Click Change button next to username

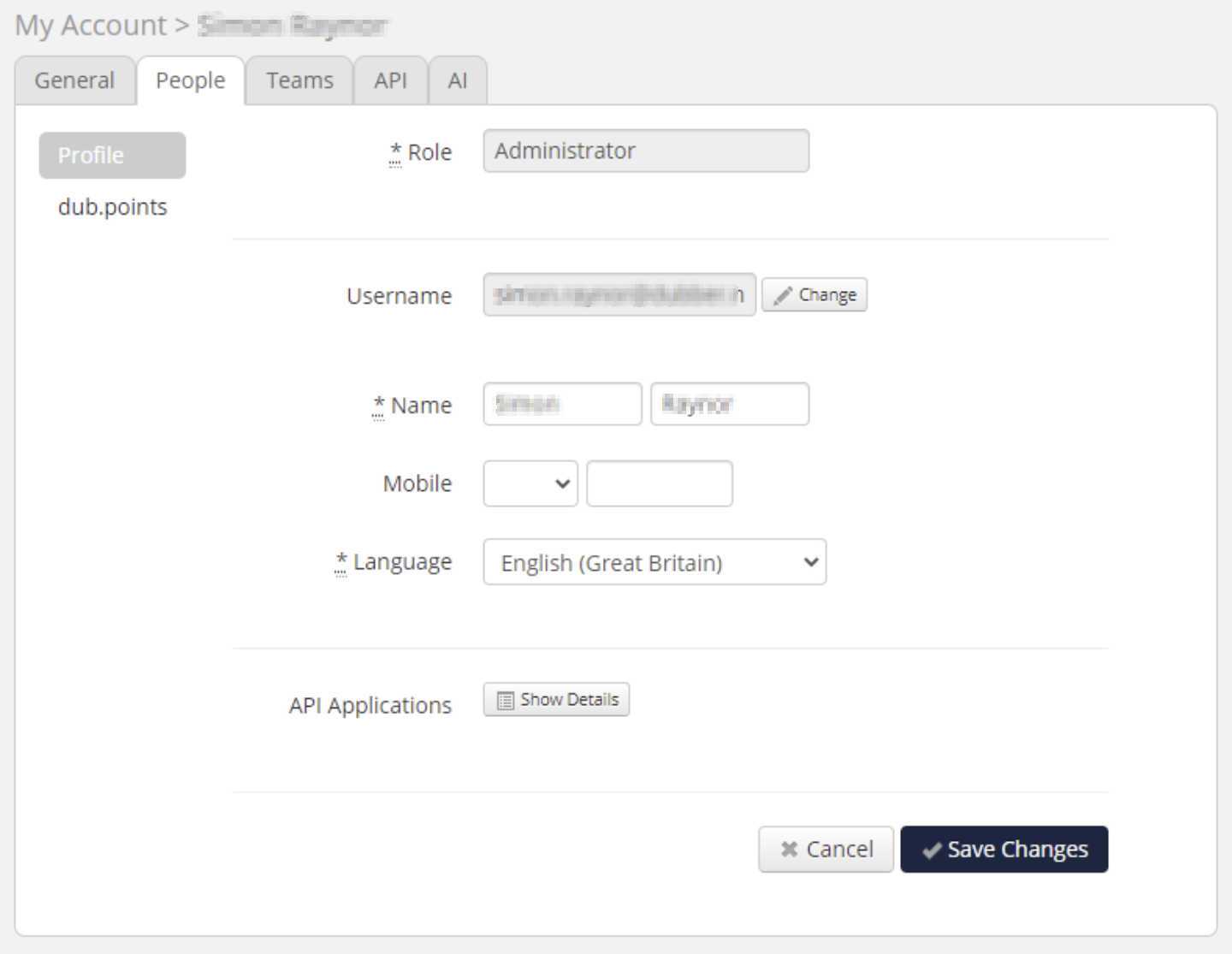814,294
